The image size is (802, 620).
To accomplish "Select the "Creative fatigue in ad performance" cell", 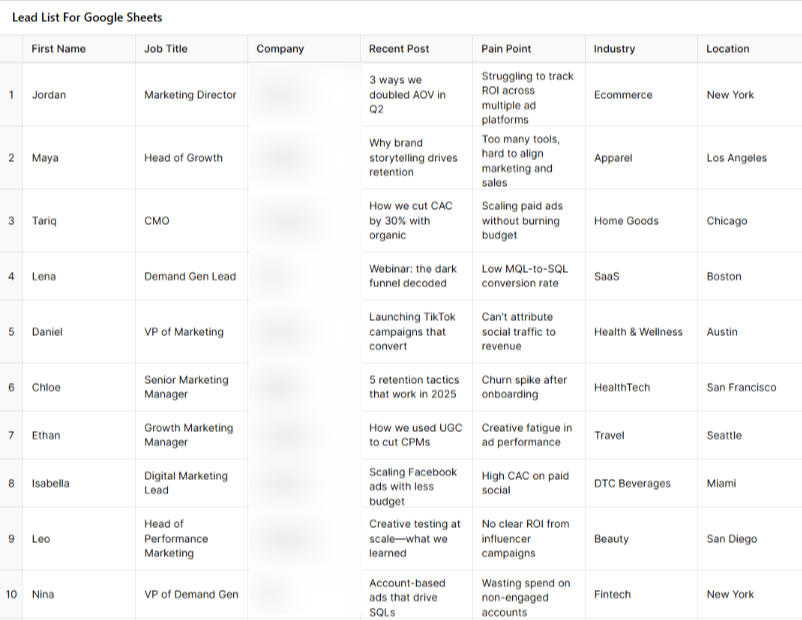I will click(x=527, y=435).
